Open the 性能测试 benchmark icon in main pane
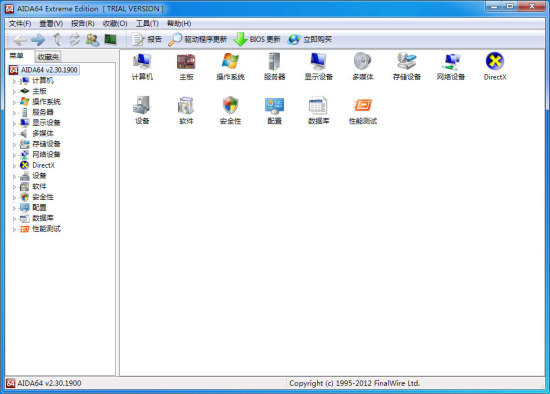 click(363, 105)
